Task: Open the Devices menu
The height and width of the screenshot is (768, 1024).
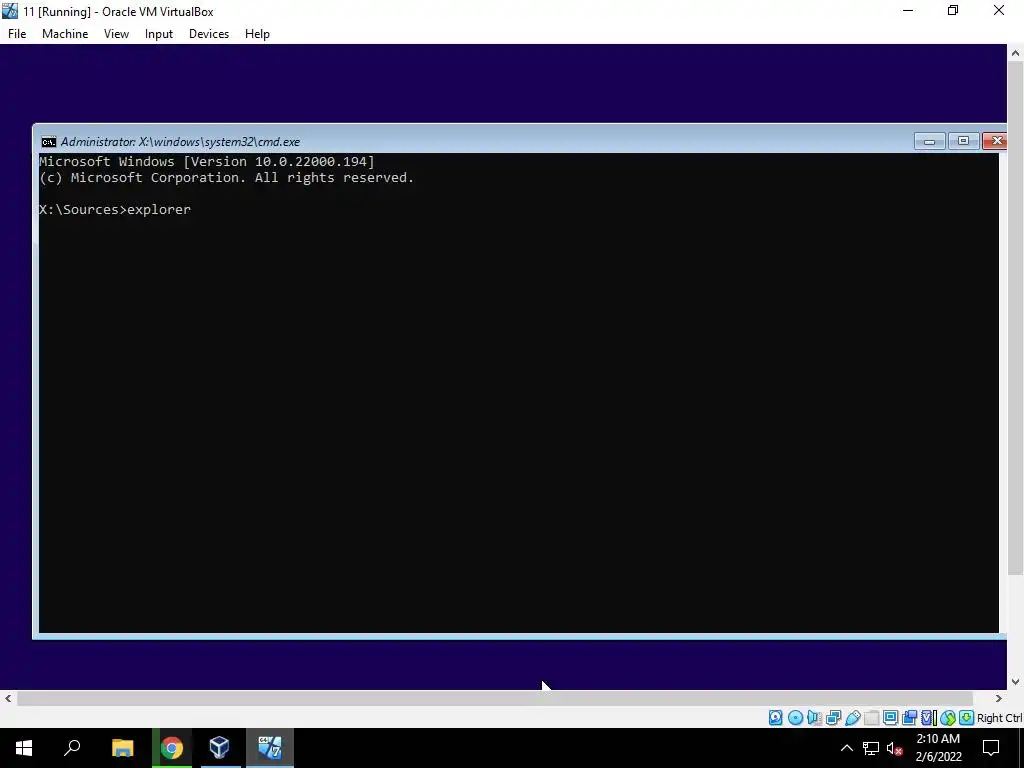Action: pos(209,34)
